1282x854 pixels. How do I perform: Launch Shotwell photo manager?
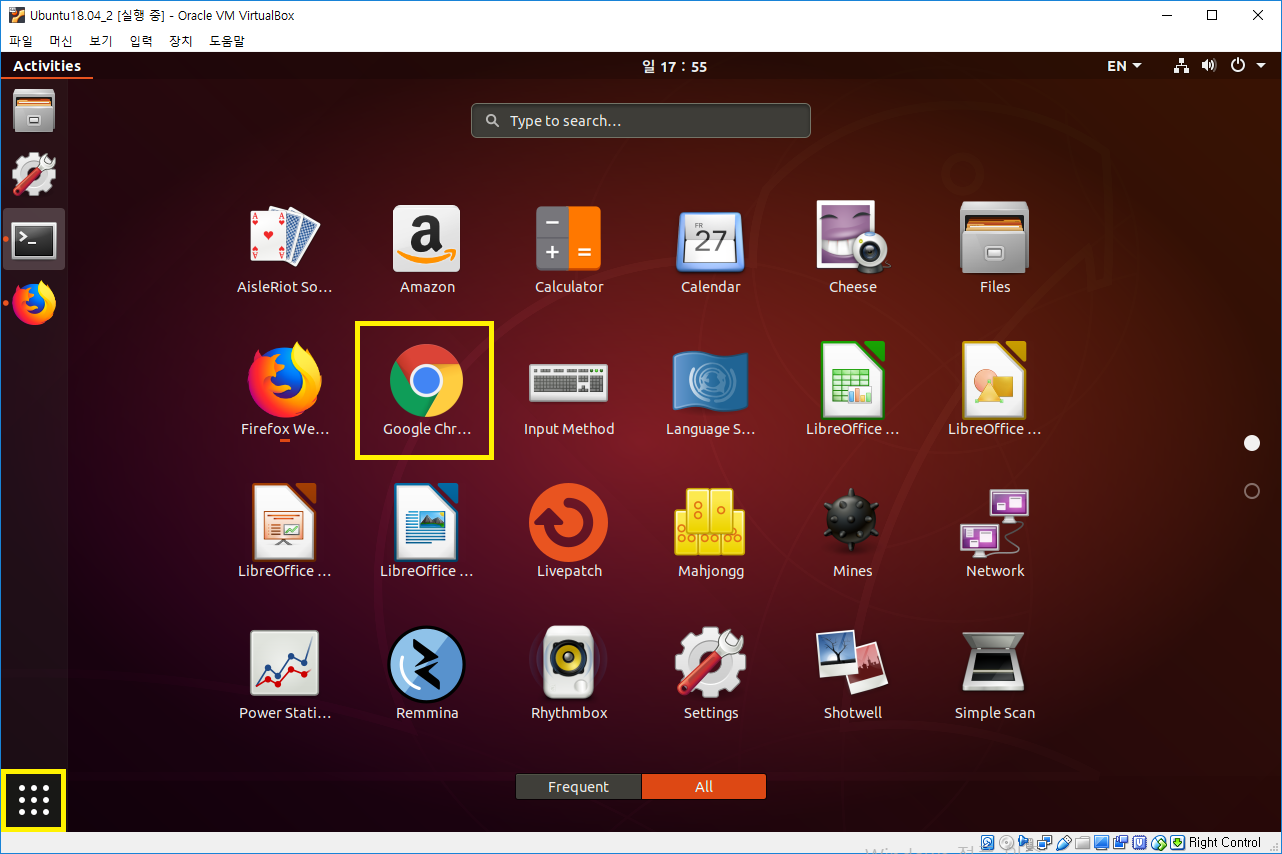tap(853, 676)
